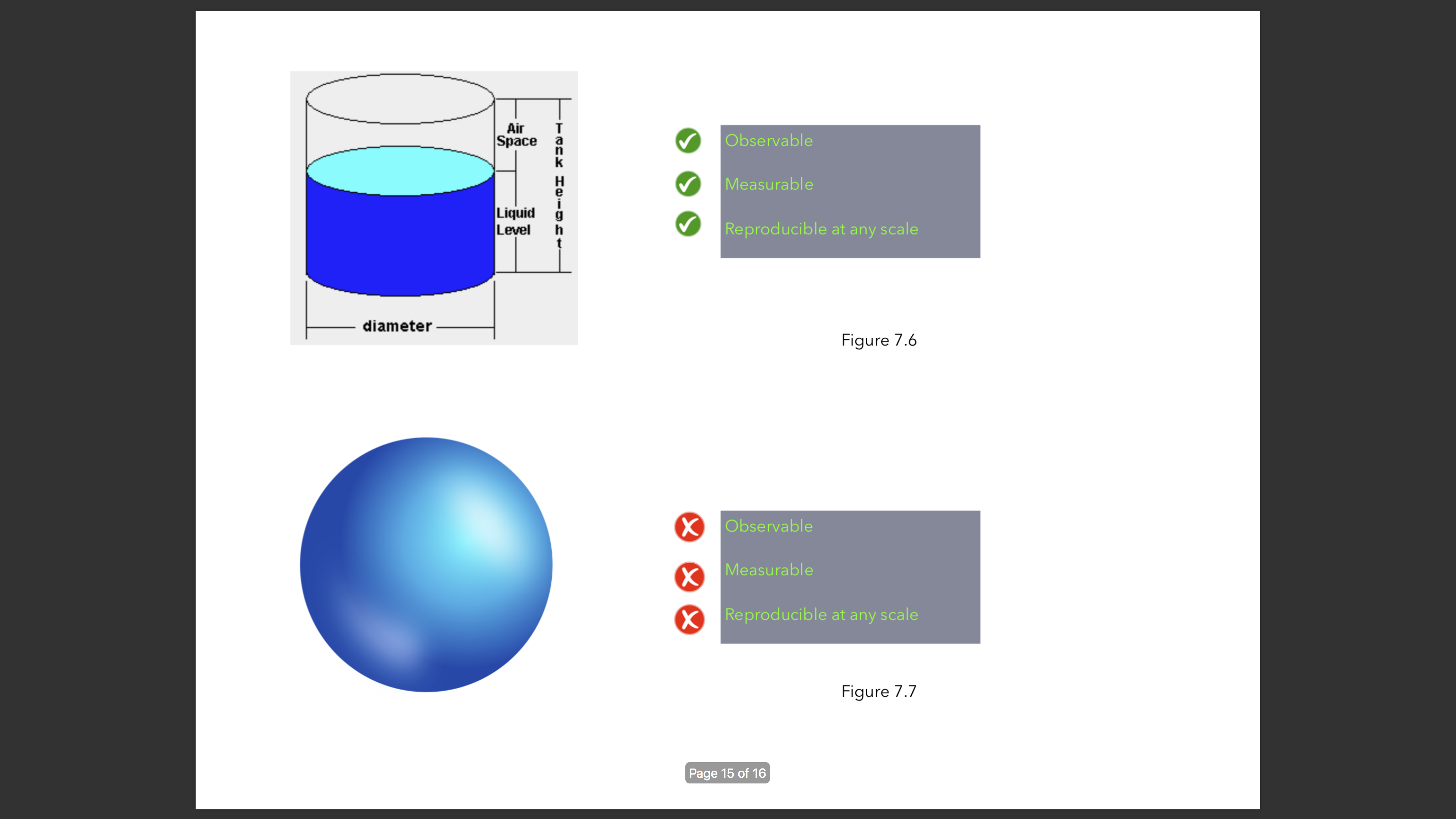Click the Figure 7.7 caption

point(878,691)
